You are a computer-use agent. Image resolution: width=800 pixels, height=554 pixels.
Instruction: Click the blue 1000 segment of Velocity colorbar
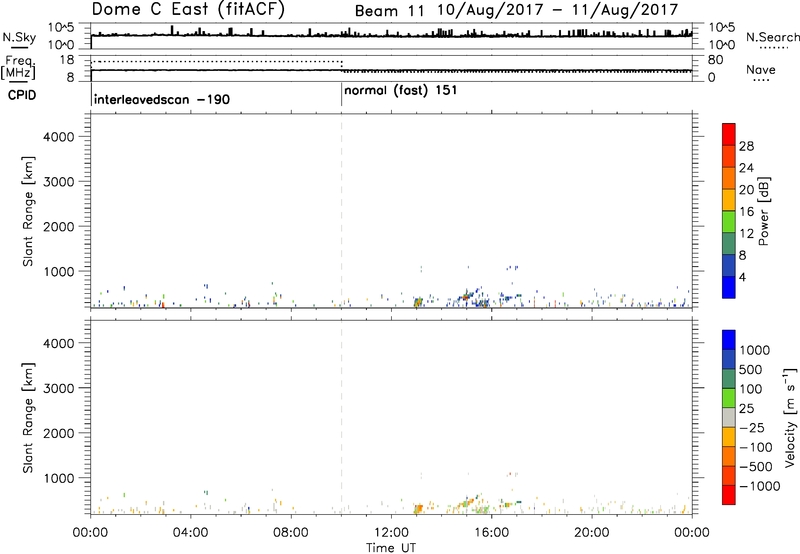click(x=729, y=340)
